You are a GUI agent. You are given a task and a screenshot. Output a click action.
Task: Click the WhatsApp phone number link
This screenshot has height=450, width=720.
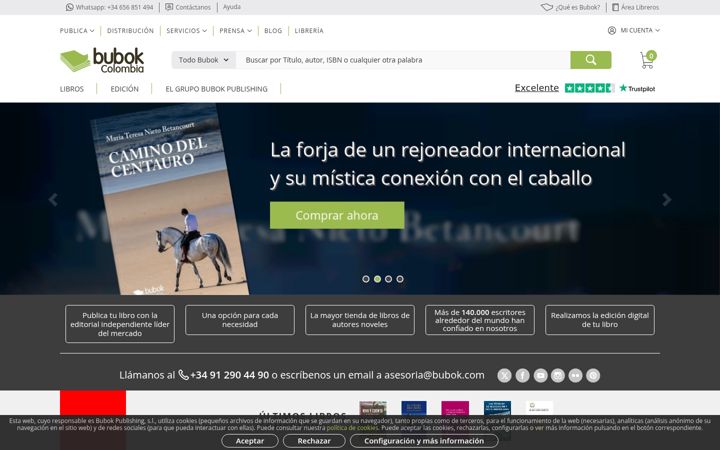(x=109, y=7)
